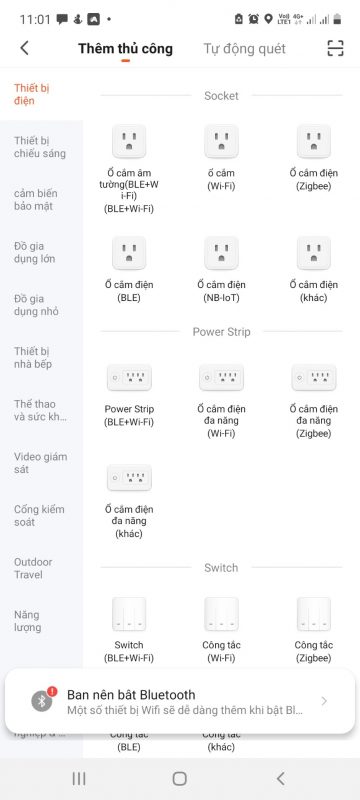The image size is (360, 800).
Task: Tap Android home navigation button
Action: [x=179, y=778]
